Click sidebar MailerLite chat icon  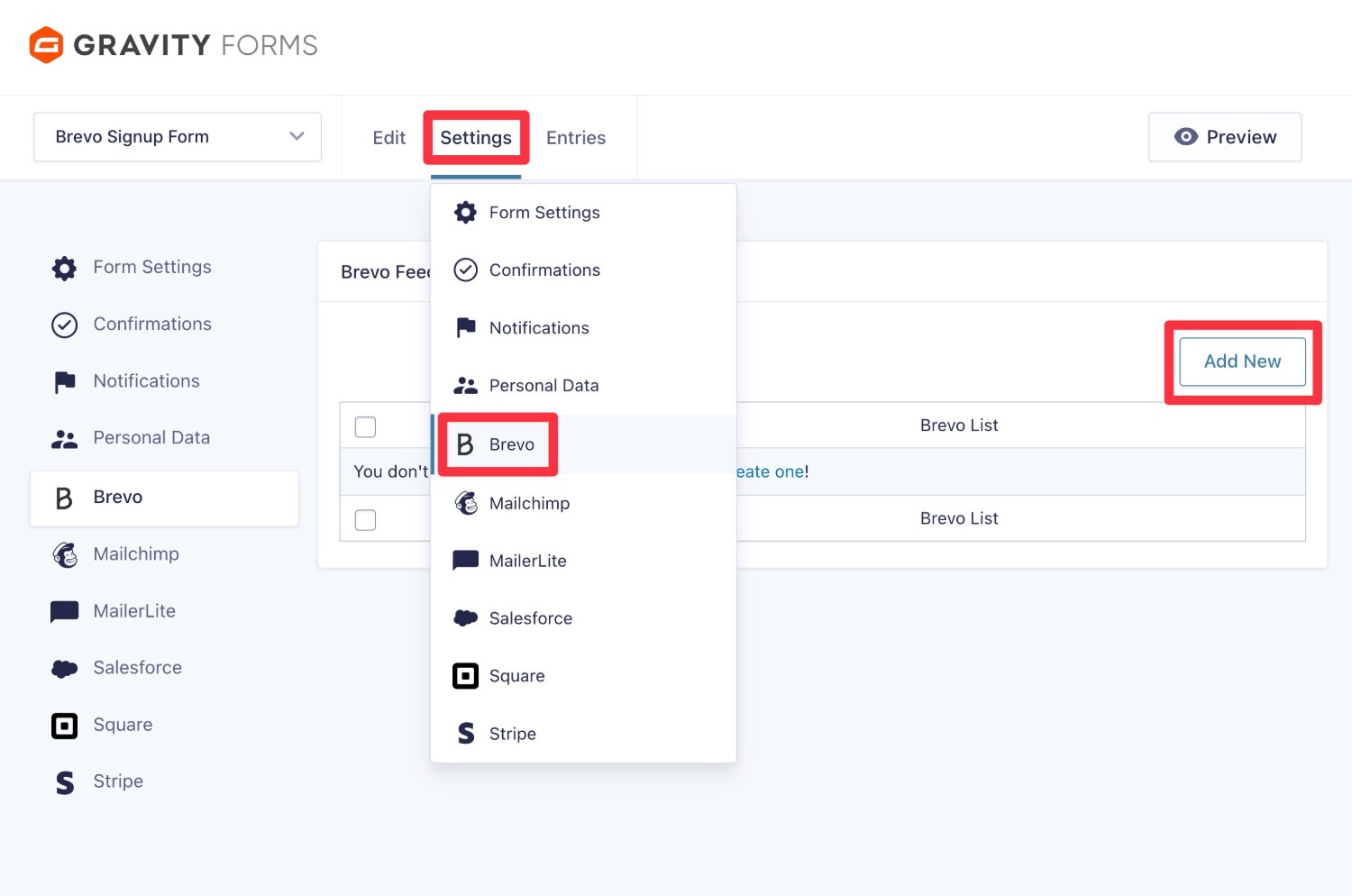coord(64,612)
